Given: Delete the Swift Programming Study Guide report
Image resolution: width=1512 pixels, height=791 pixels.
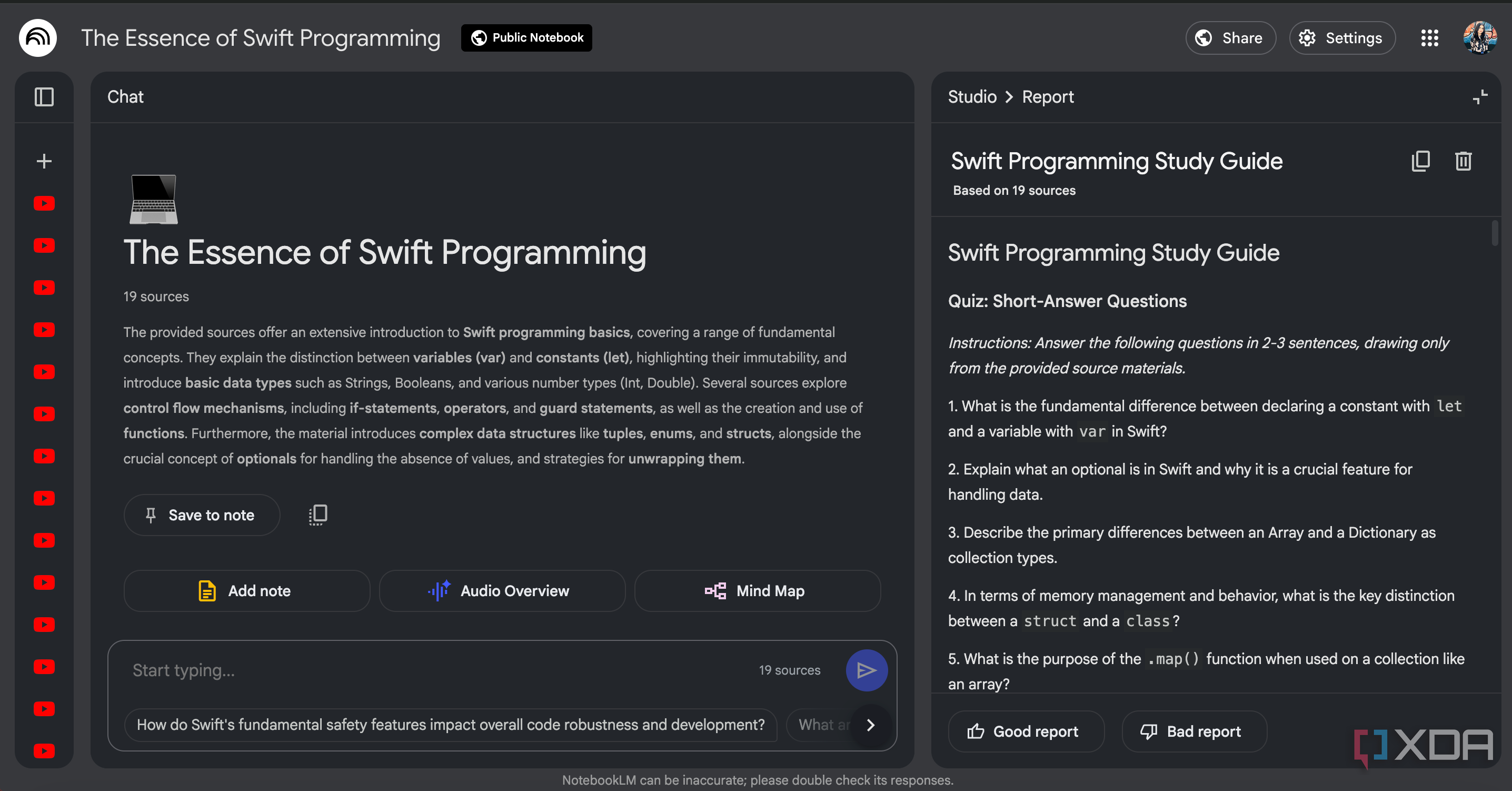Looking at the screenshot, I should pos(1463,161).
